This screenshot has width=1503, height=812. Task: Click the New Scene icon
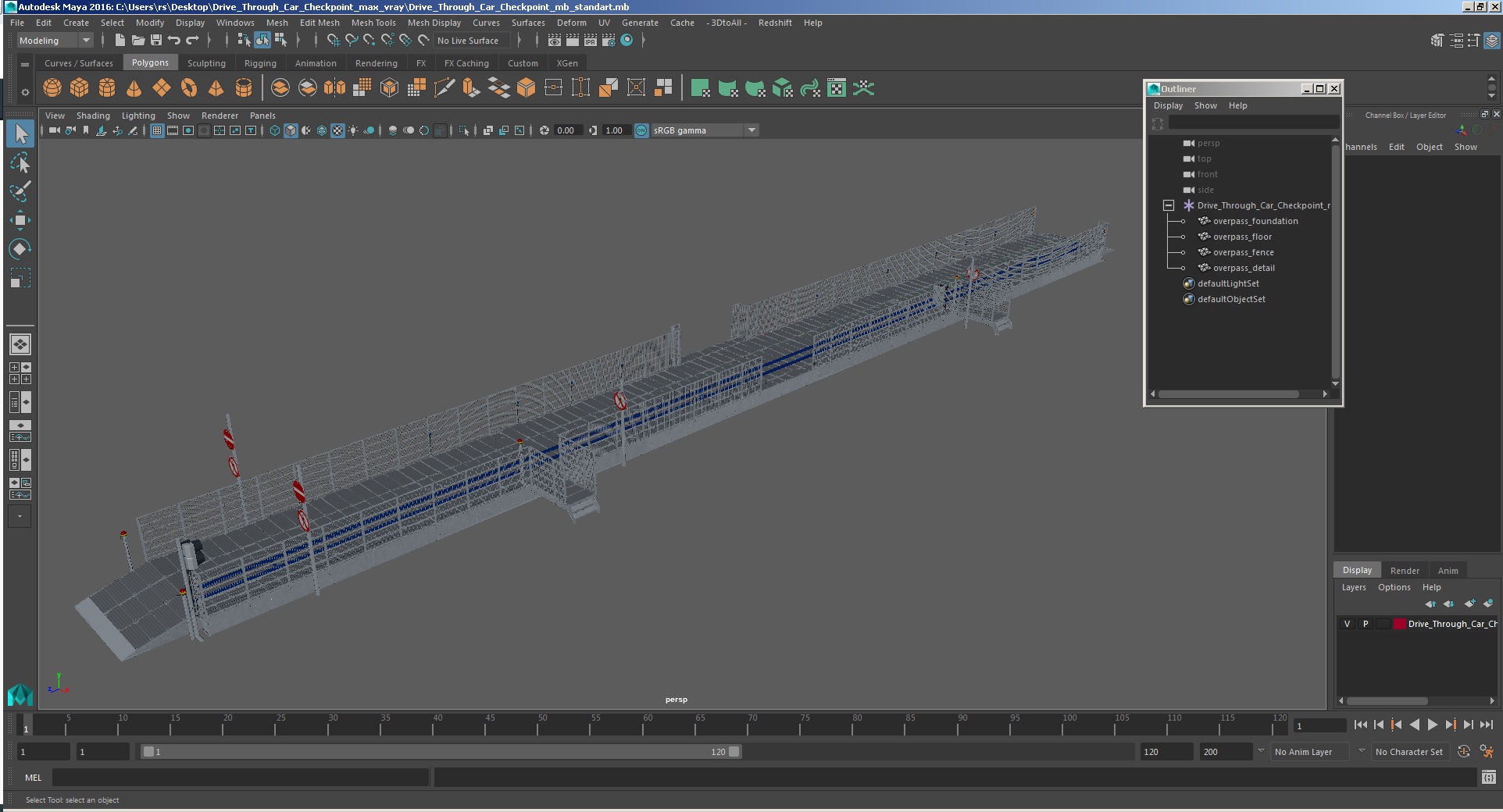120,41
